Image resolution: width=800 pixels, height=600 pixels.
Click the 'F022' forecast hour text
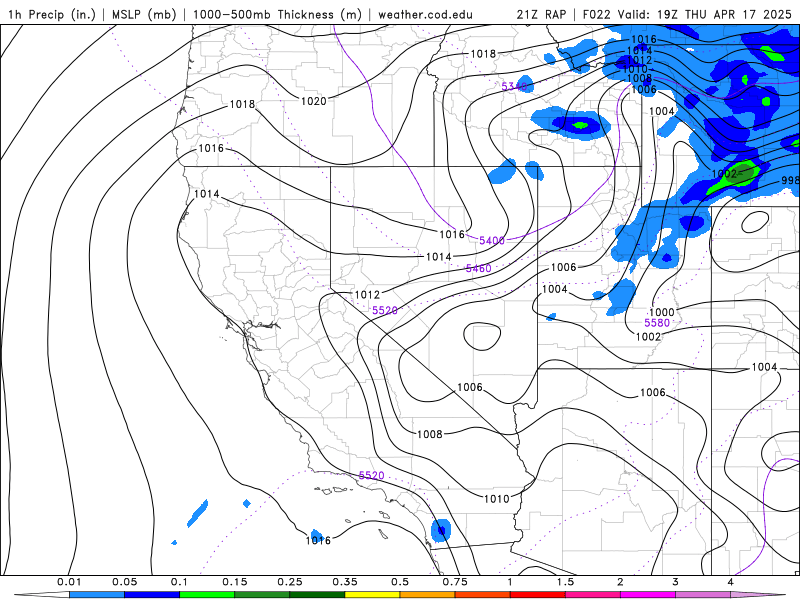[x=596, y=14]
